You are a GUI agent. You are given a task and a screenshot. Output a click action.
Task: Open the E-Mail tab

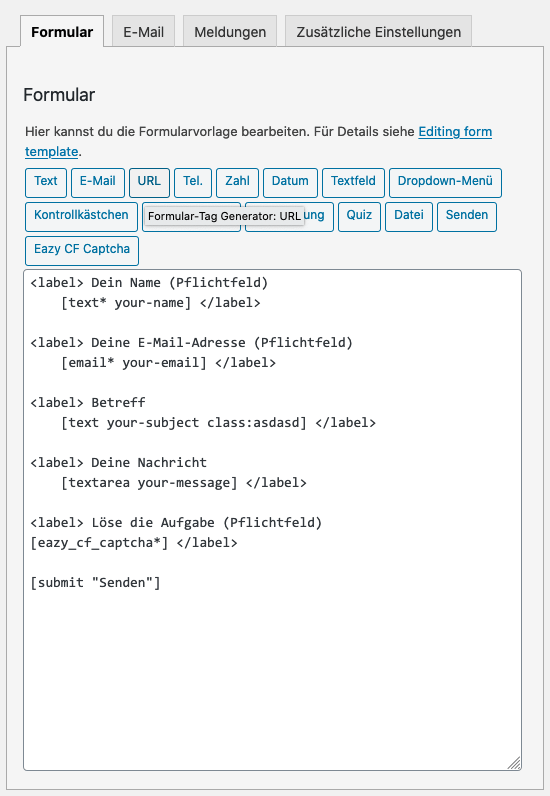143,31
